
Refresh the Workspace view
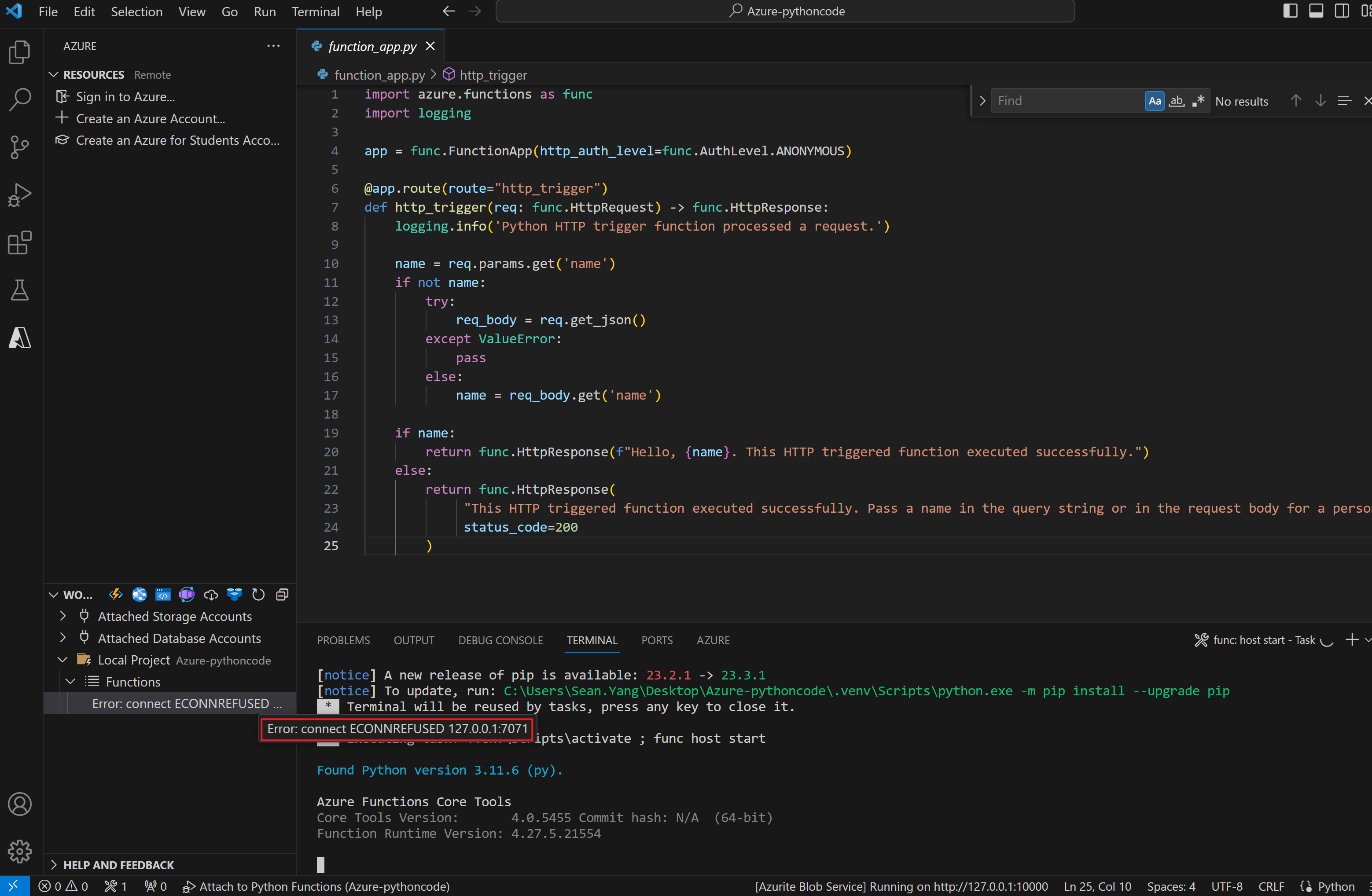pos(258,594)
